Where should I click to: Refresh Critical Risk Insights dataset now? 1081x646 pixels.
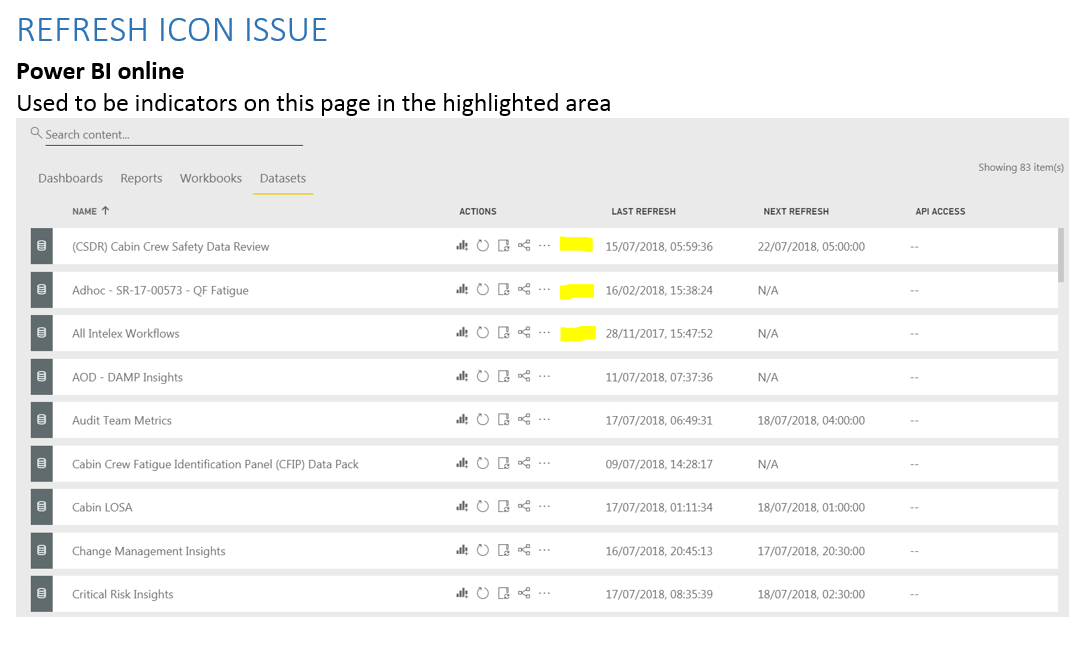tap(483, 593)
